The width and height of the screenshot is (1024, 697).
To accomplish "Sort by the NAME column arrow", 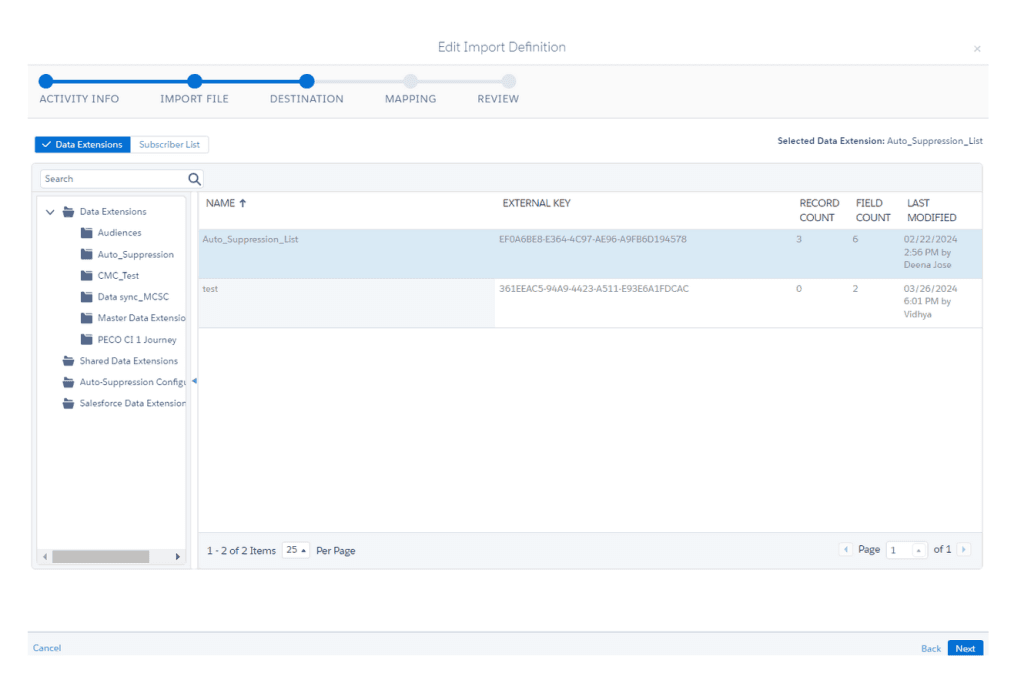I will point(243,203).
